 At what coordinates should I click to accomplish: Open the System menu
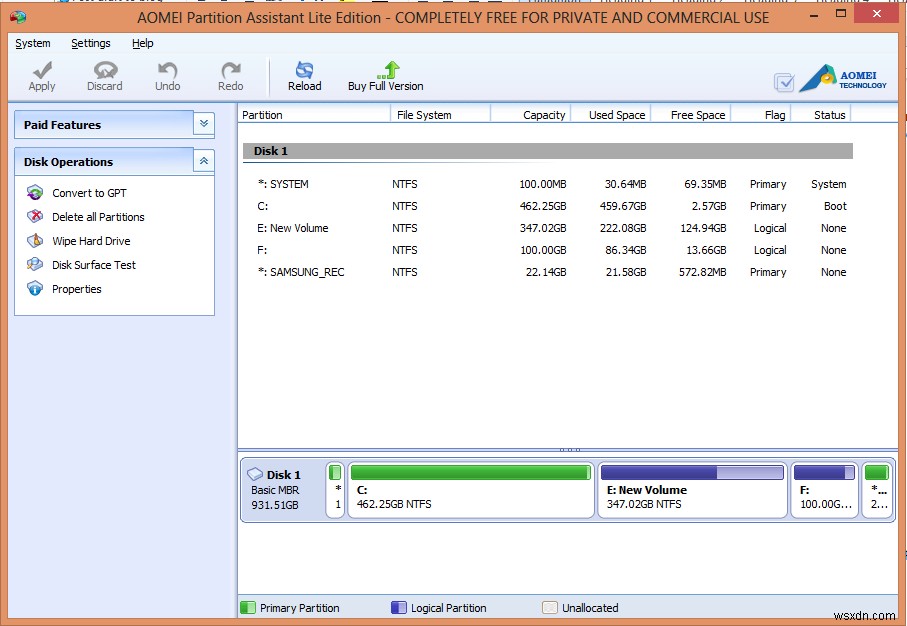[x=32, y=43]
